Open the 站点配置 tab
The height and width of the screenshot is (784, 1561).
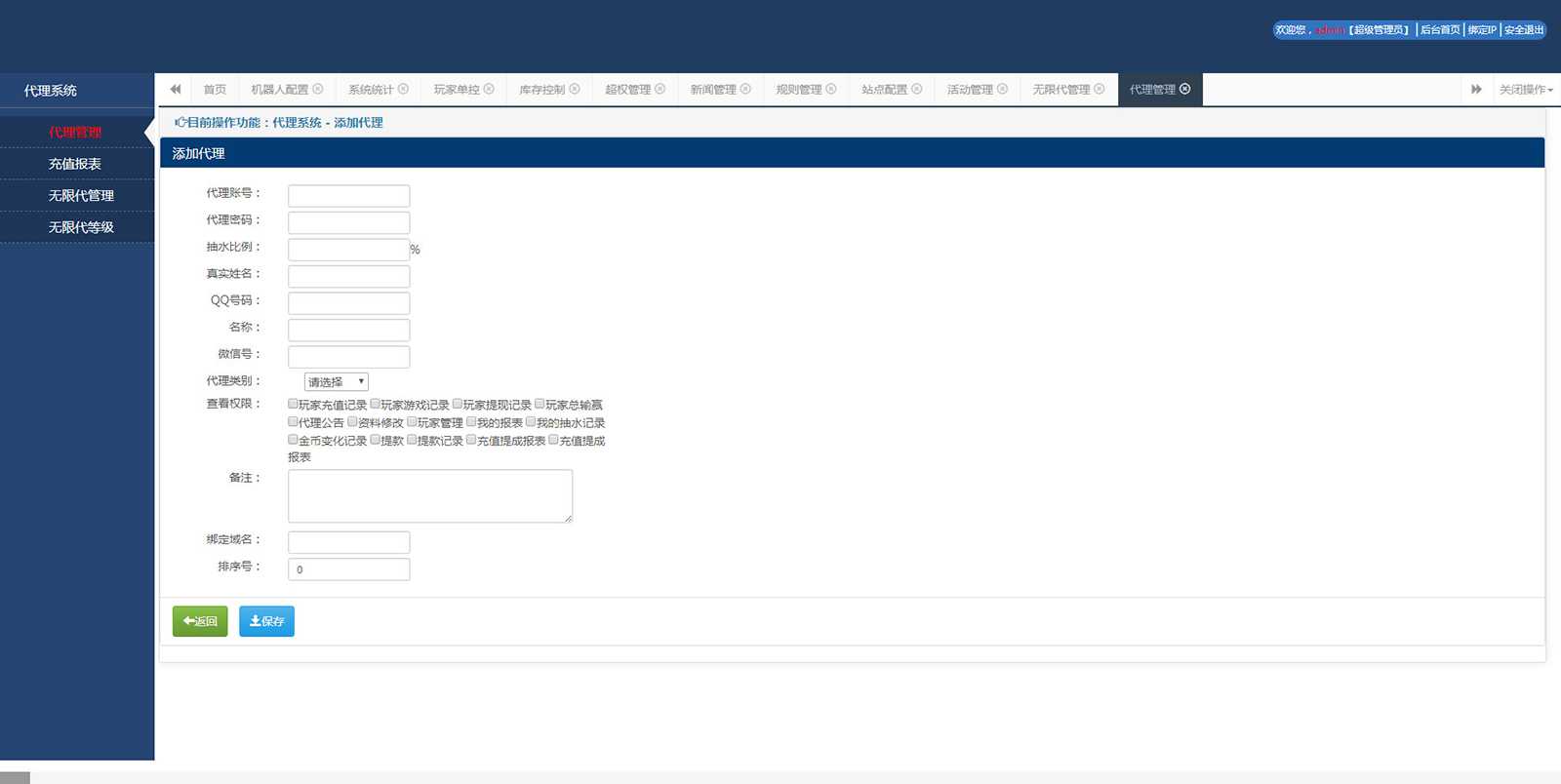point(884,90)
